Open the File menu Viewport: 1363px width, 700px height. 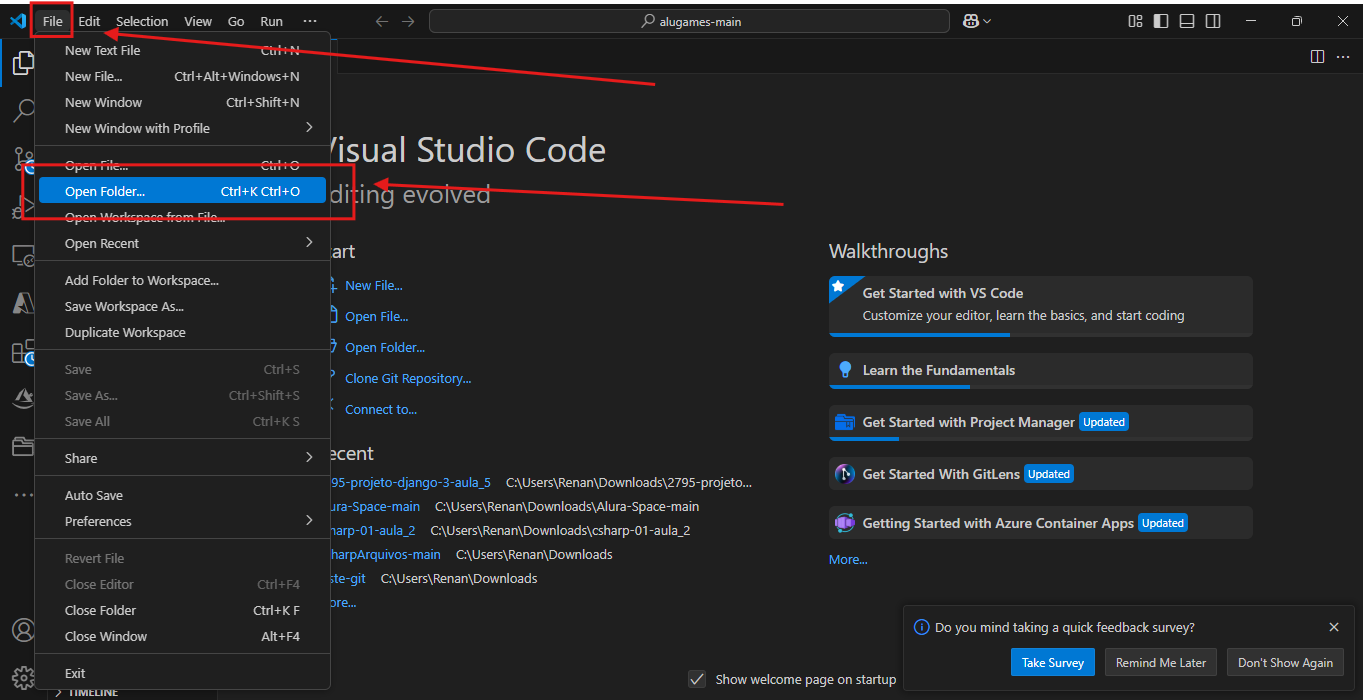coord(52,21)
